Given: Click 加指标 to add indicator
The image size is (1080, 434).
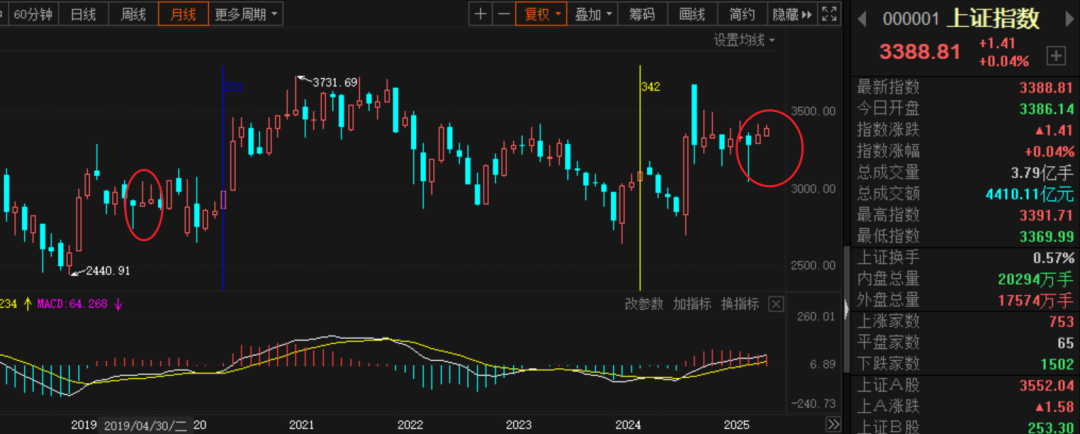Looking at the screenshot, I should (x=692, y=304).
